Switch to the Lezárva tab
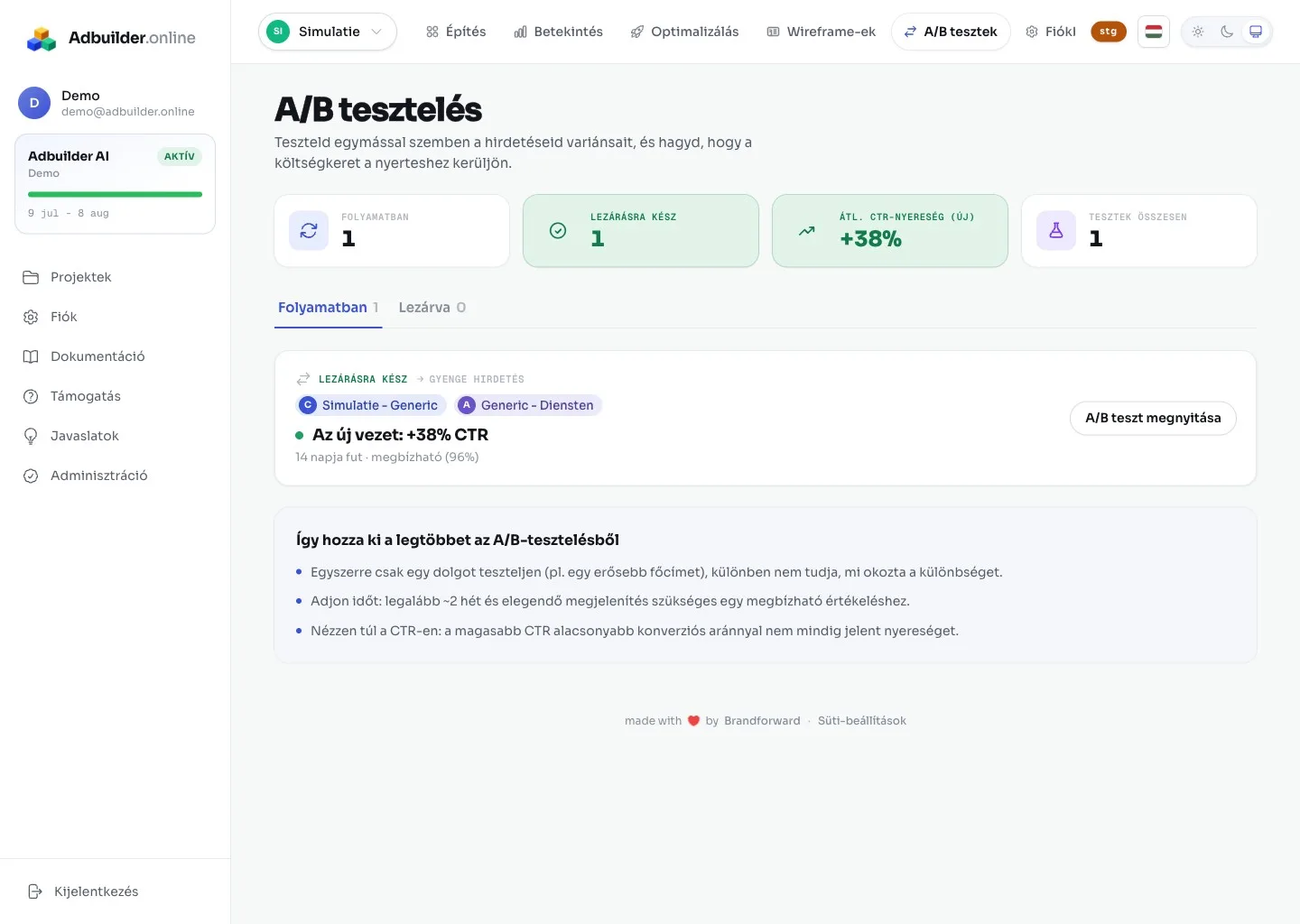Viewport: 1300px width, 924px height. coord(432,308)
